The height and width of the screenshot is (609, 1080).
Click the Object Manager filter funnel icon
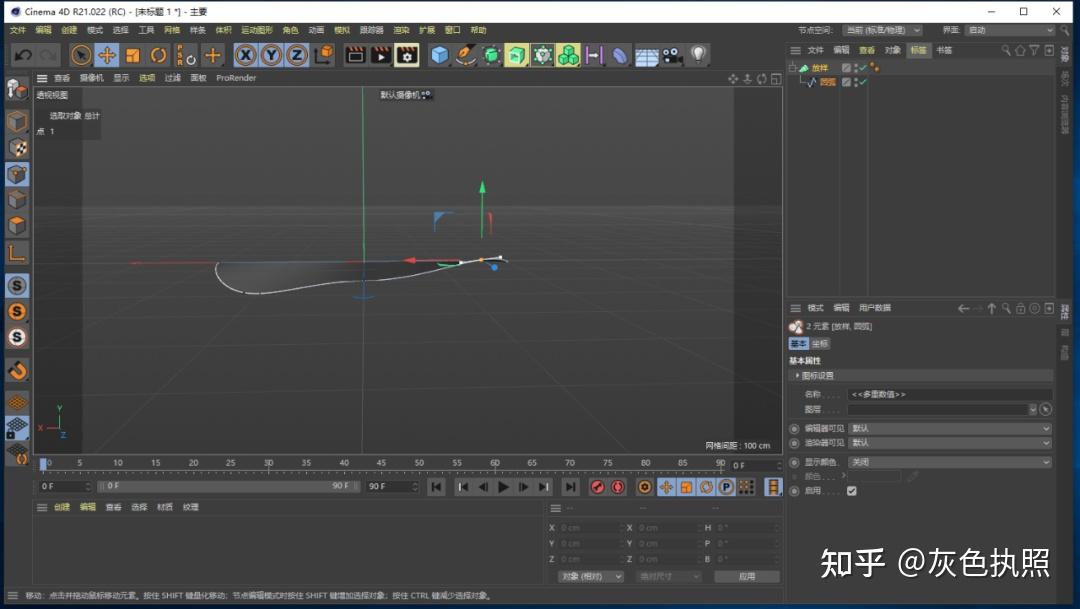[x=1034, y=50]
